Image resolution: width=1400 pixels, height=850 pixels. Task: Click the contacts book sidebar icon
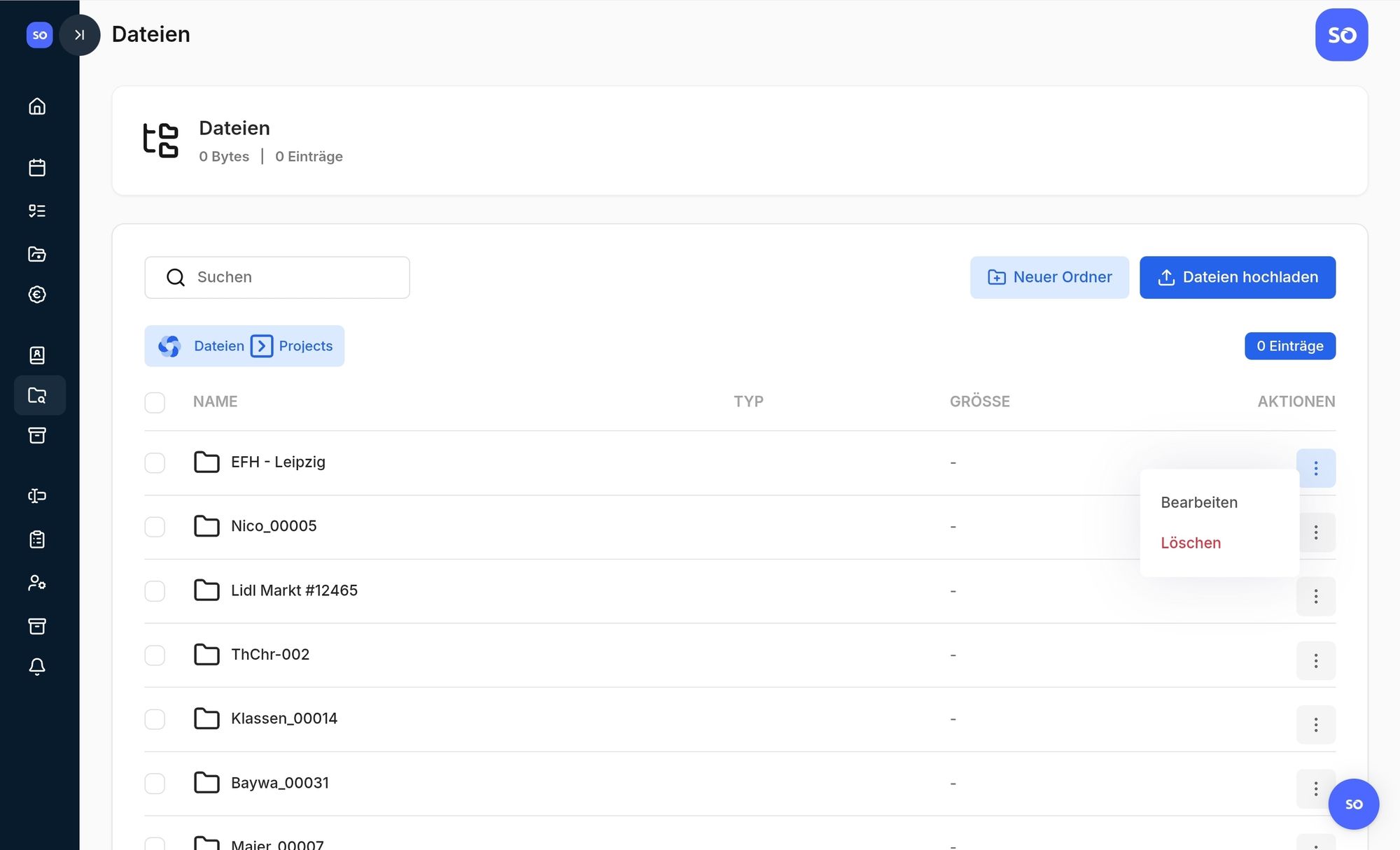click(37, 355)
